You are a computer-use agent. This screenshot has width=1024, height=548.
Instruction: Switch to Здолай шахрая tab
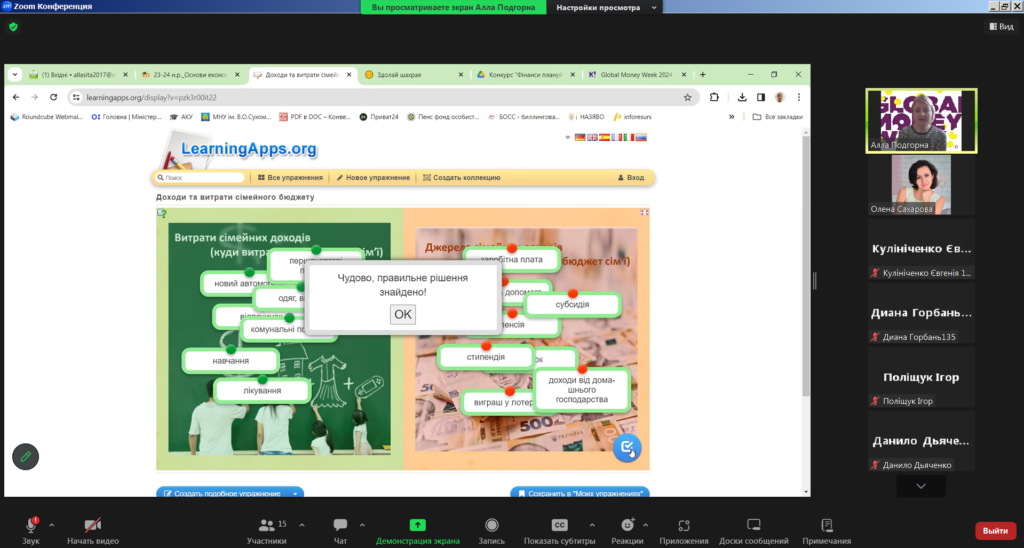coord(413,74)
